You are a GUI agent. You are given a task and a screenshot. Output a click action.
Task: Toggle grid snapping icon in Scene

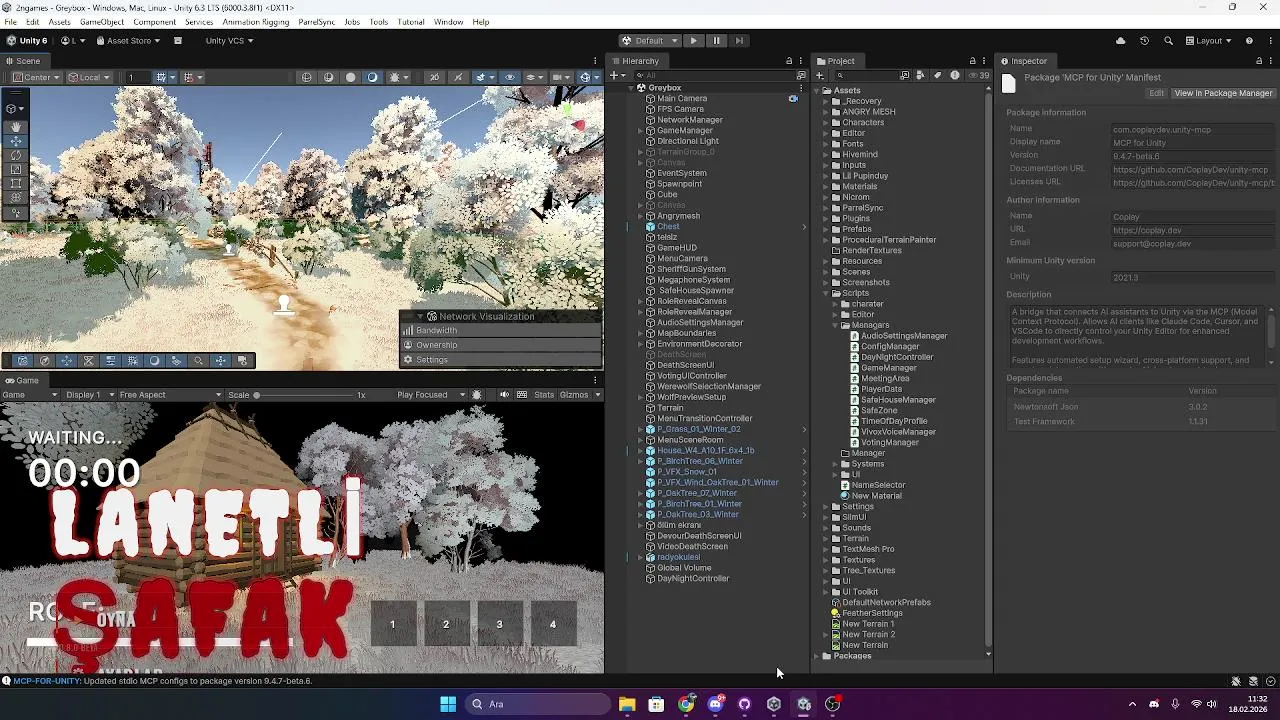(160, 77)
